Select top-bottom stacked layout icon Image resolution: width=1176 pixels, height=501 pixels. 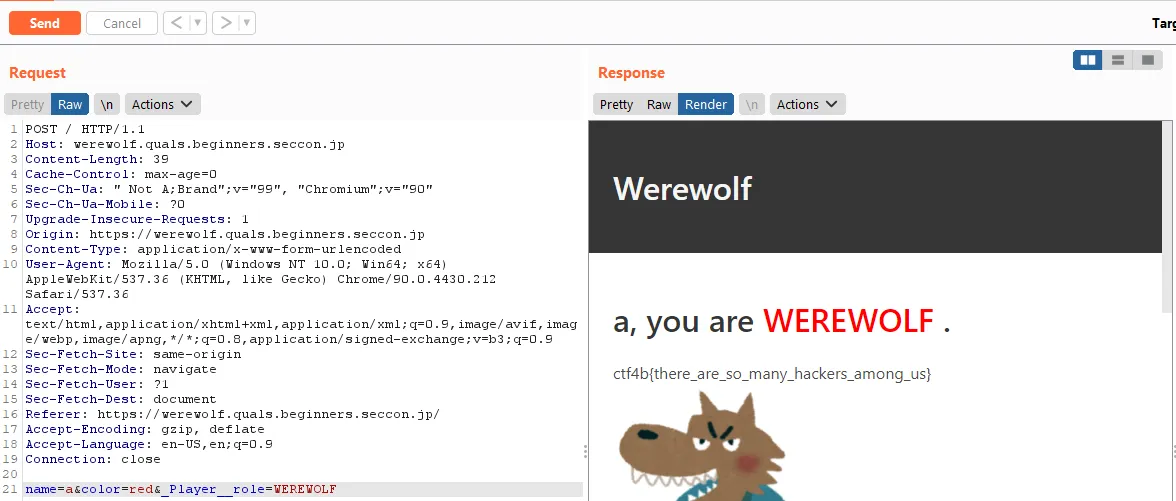click(1117, 60)
